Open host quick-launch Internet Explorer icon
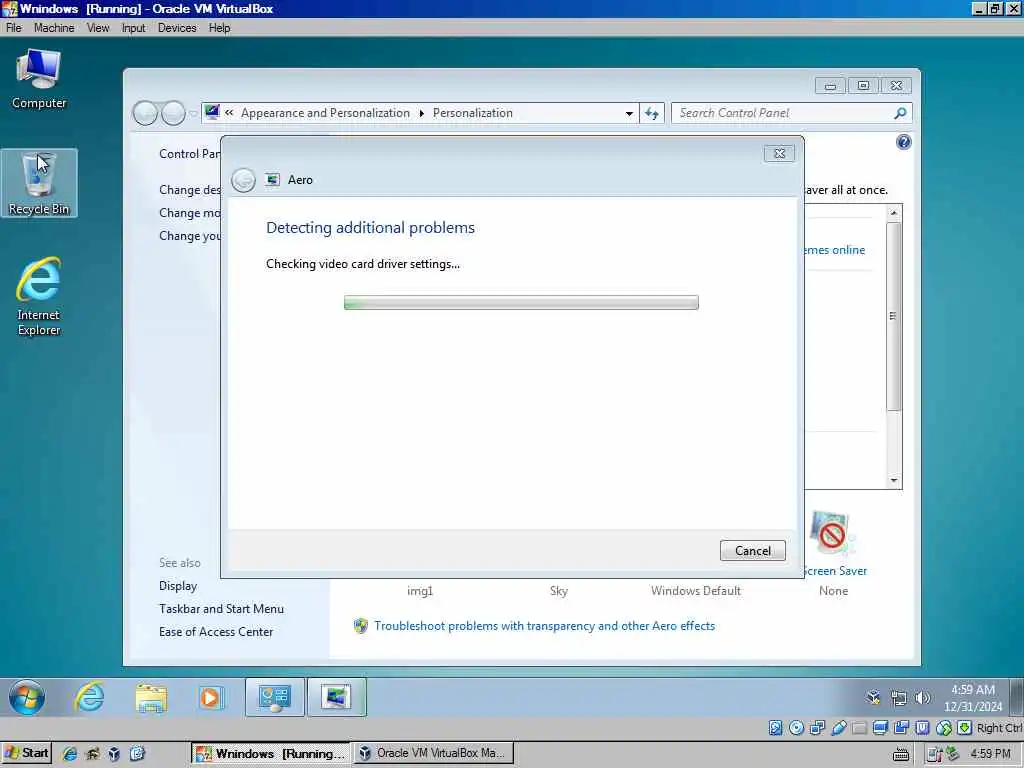The height and width of the screenshot is (768, 1024). 70,754
